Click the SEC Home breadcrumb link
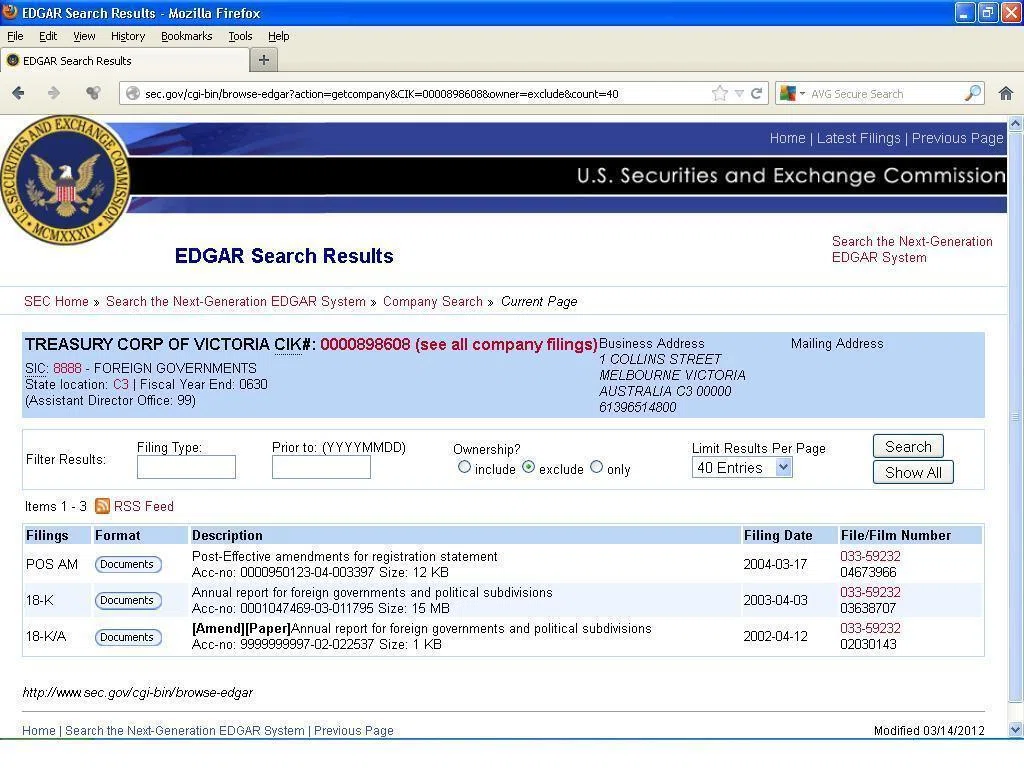Viewport: 1024px width, 768px height. pyautogui.click(x=56, y=301)
